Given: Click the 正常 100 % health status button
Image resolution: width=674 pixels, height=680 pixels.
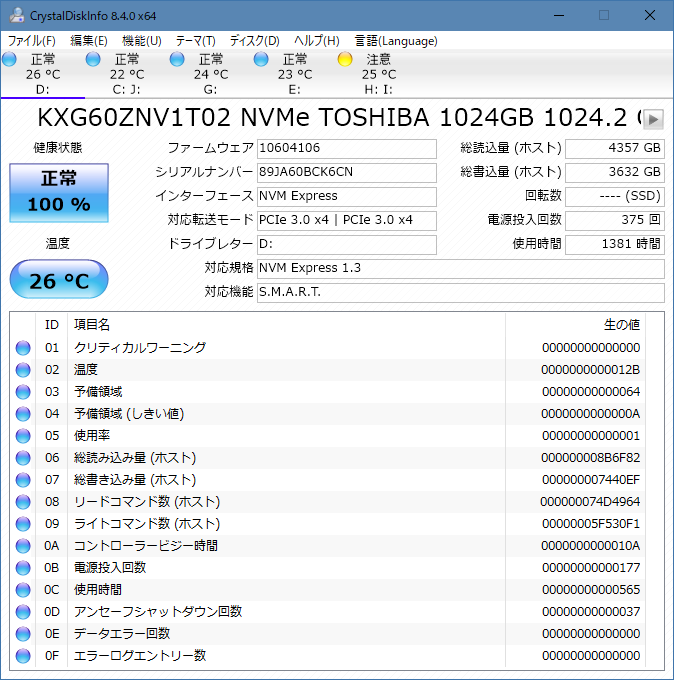Looking at the screenshot, I should click(x=59, y=193).
